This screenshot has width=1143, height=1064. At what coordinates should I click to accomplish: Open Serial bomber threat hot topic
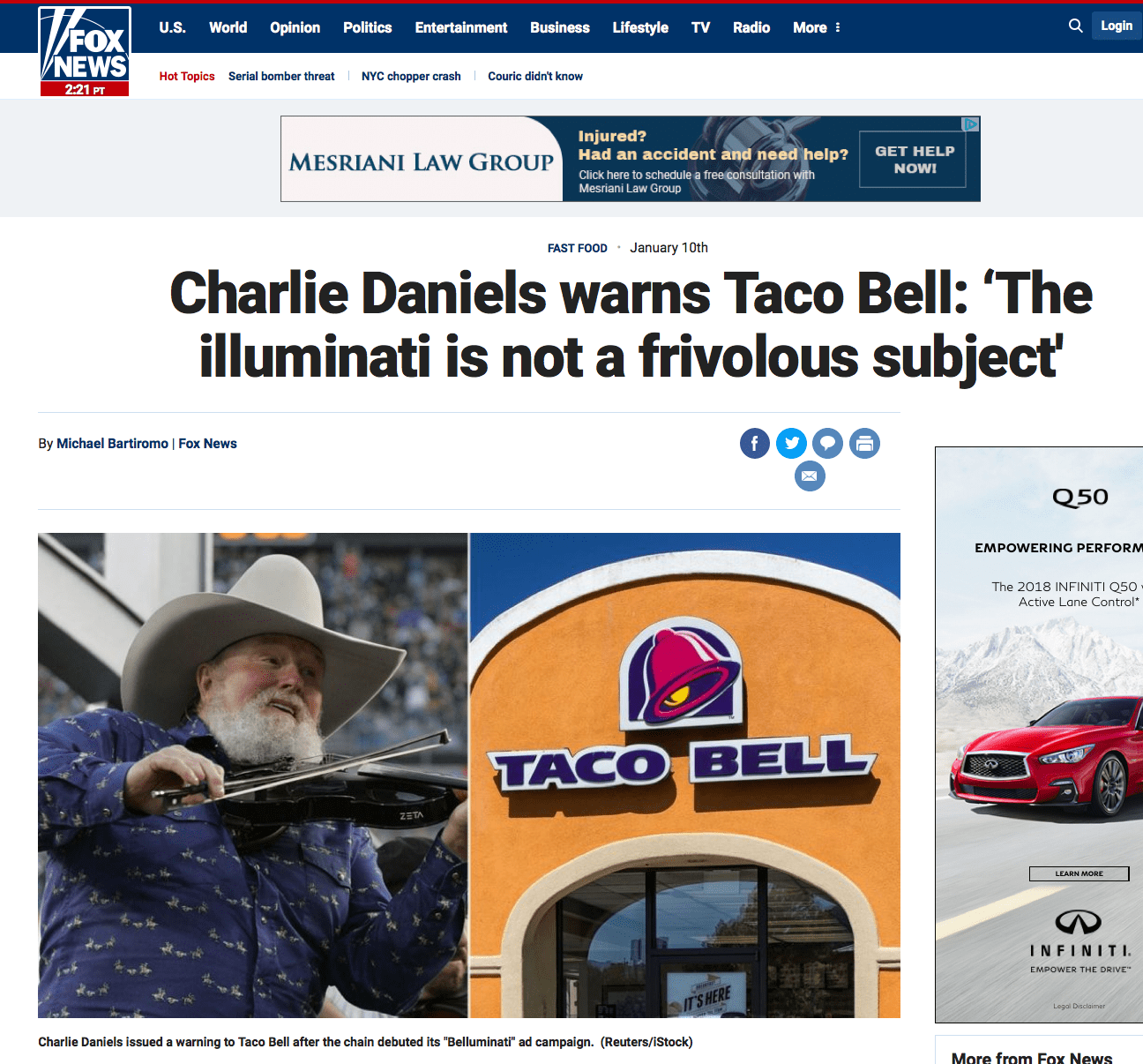point(281,76)
